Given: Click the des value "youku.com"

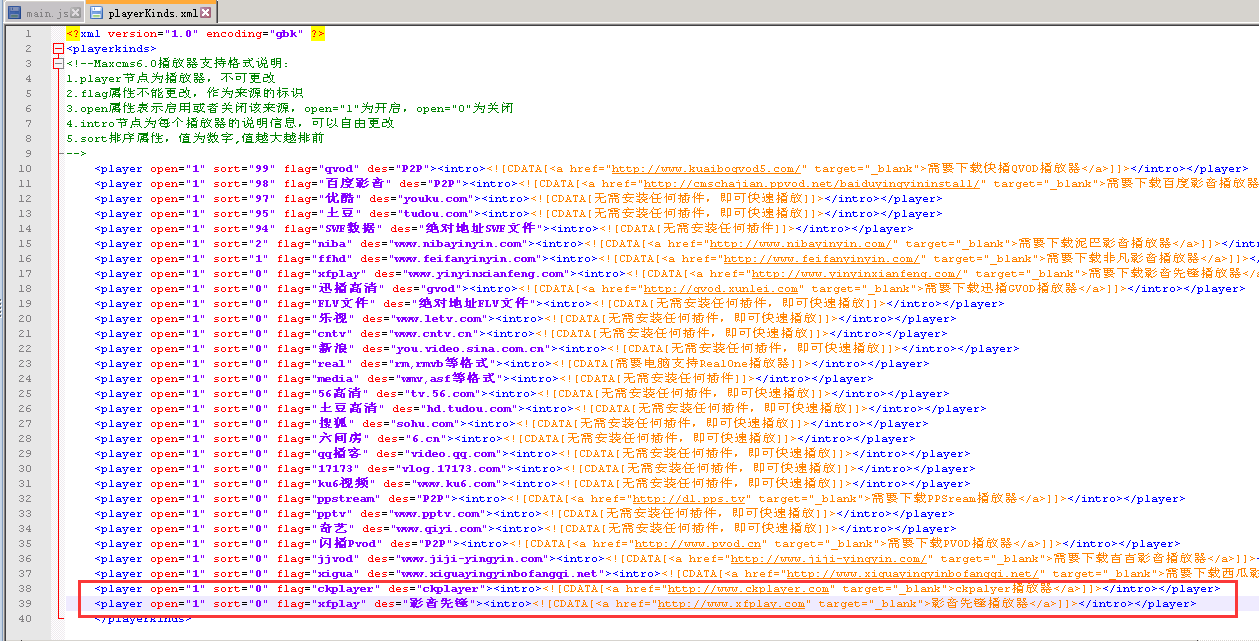Looking at the screenshot, I should (x=436, y=199).
